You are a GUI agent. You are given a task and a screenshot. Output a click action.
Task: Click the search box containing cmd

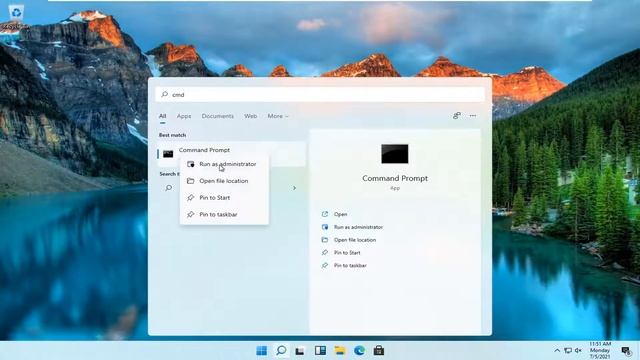click(320, 94)
